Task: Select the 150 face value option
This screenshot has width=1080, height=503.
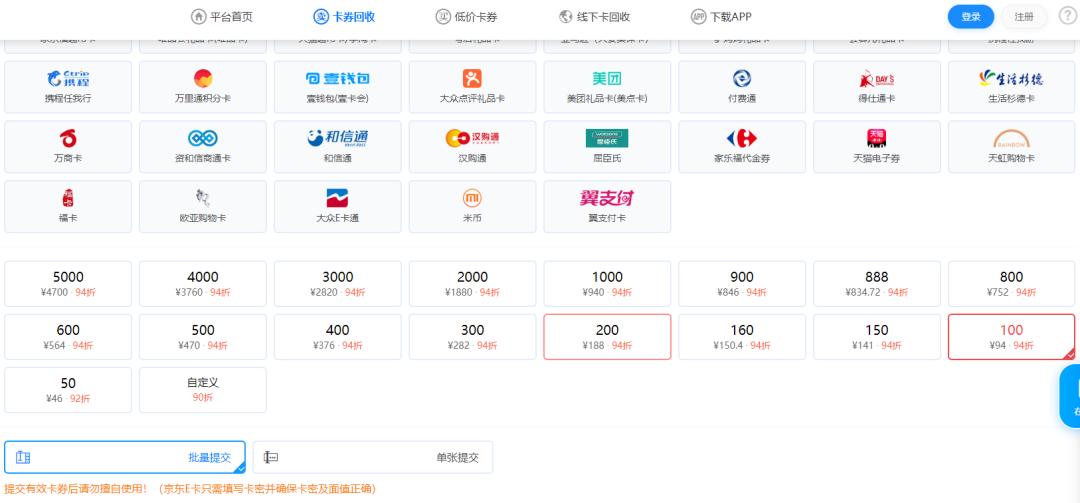Action: tap(877, 337)
